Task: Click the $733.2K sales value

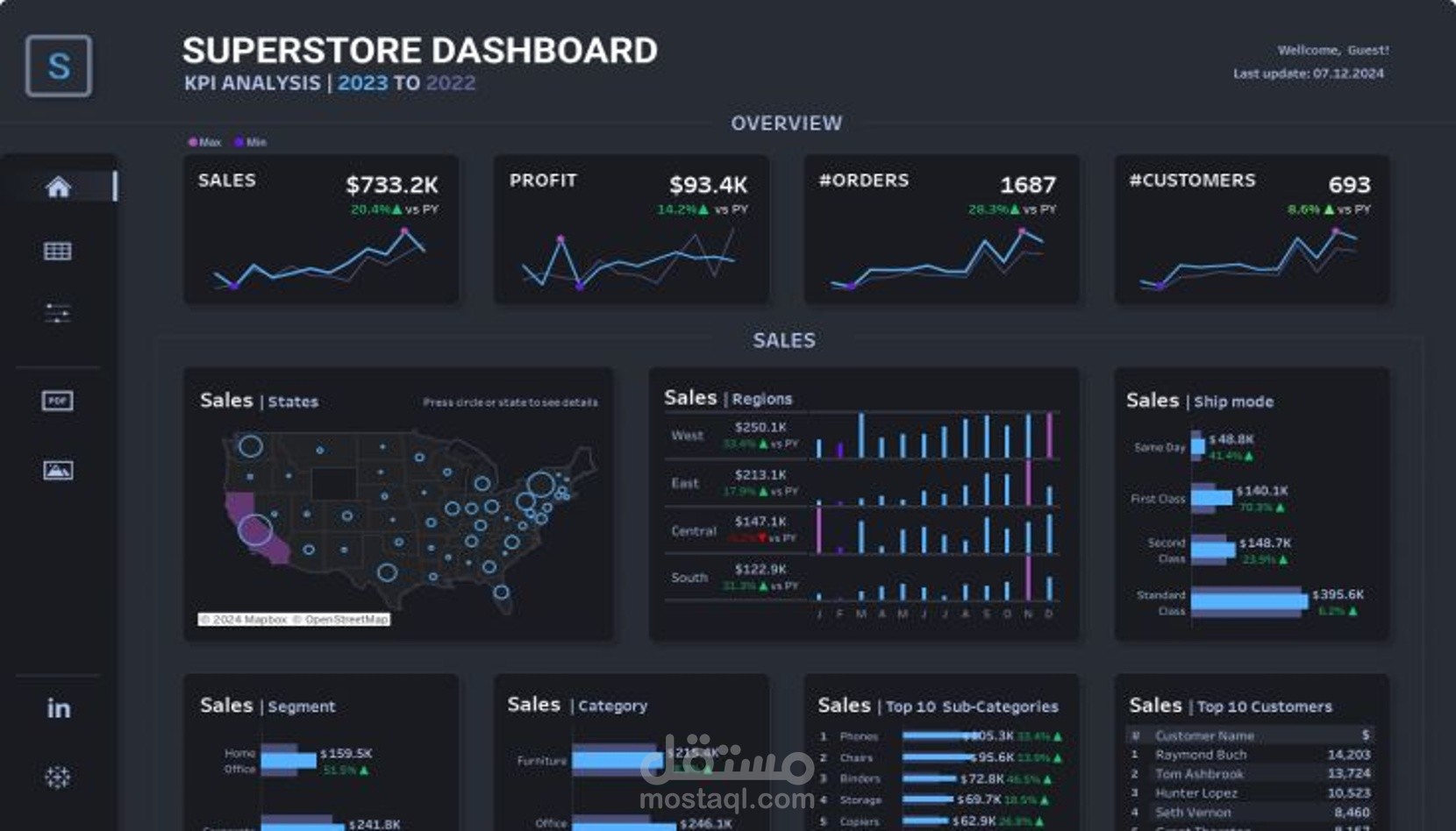Action: coord(392,185)
